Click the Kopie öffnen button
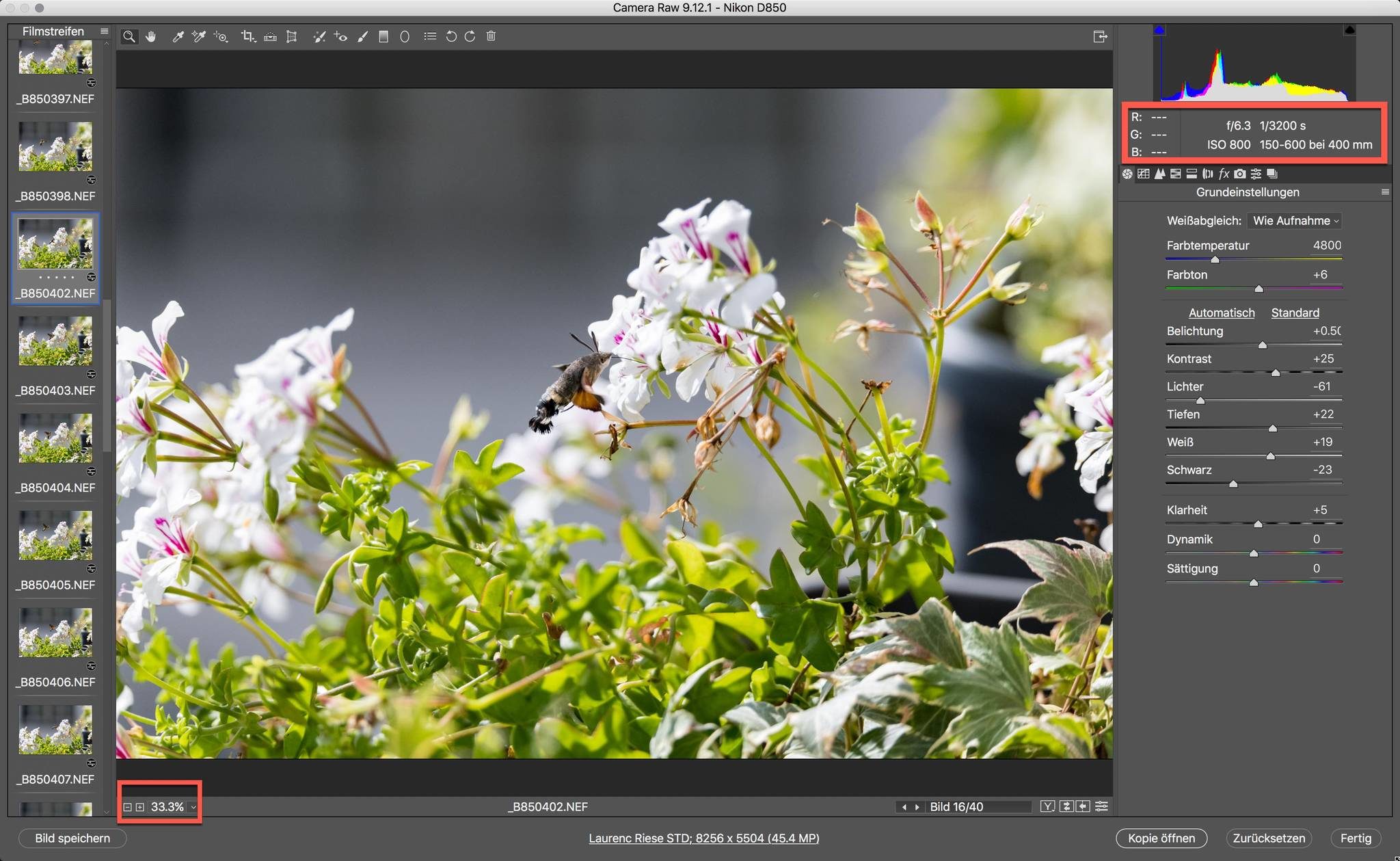The height and width of the screenshot is (861, 1400). click(x=1161, y=838)
